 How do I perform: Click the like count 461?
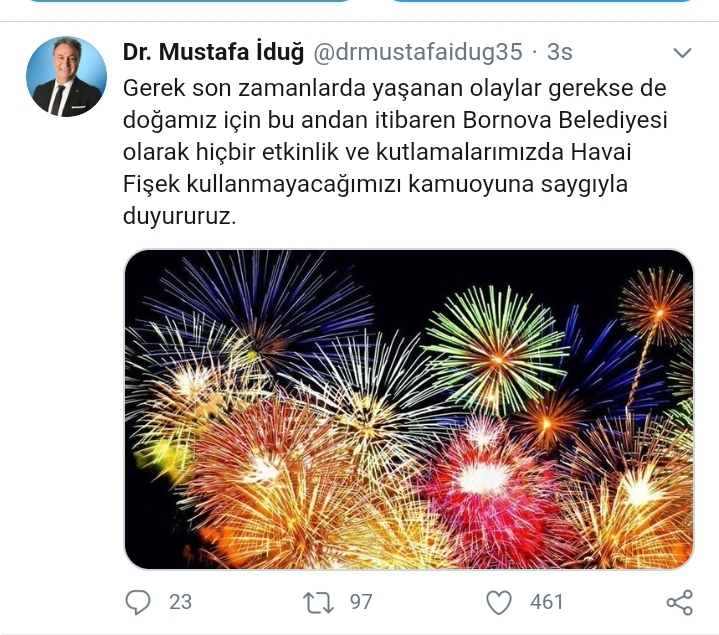[546, 602]
